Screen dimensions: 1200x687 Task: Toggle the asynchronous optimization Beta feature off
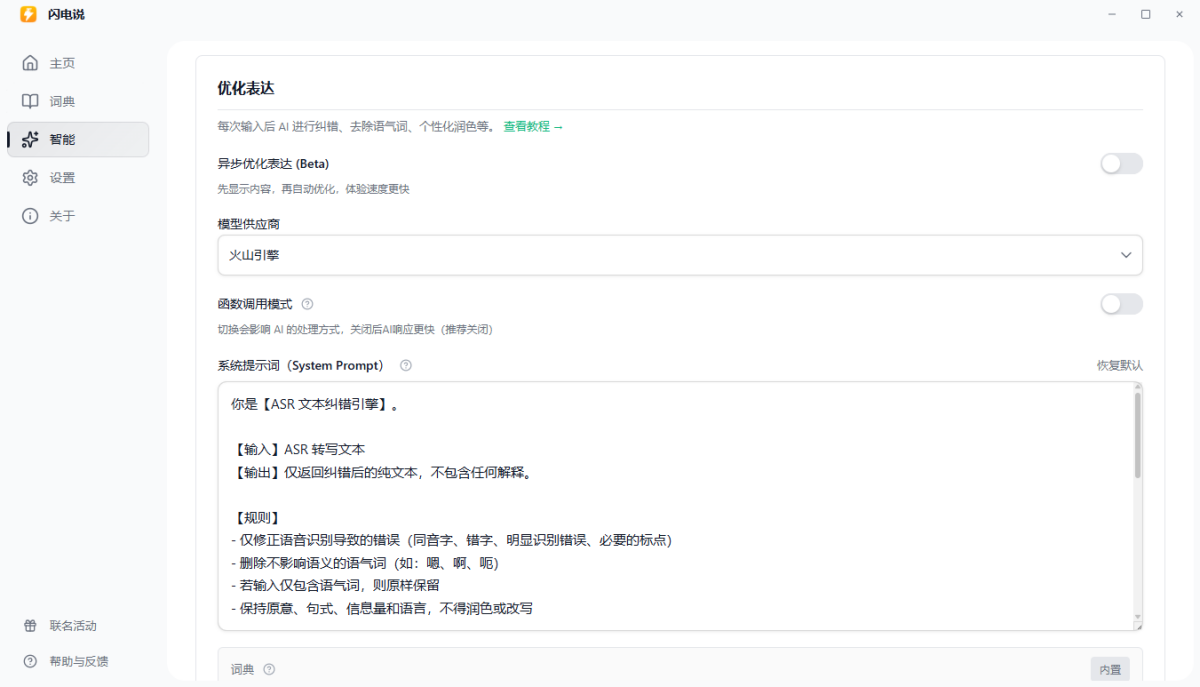[1121, 163]
